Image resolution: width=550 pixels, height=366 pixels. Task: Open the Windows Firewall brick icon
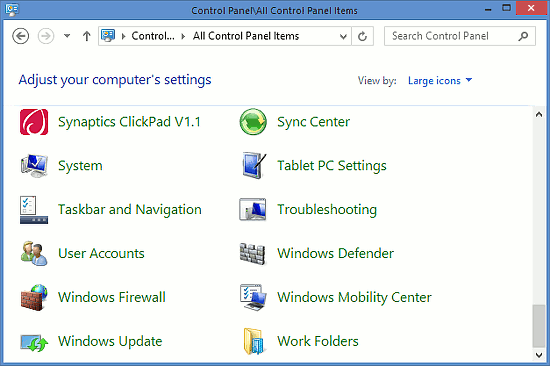(x=34, y=297)
